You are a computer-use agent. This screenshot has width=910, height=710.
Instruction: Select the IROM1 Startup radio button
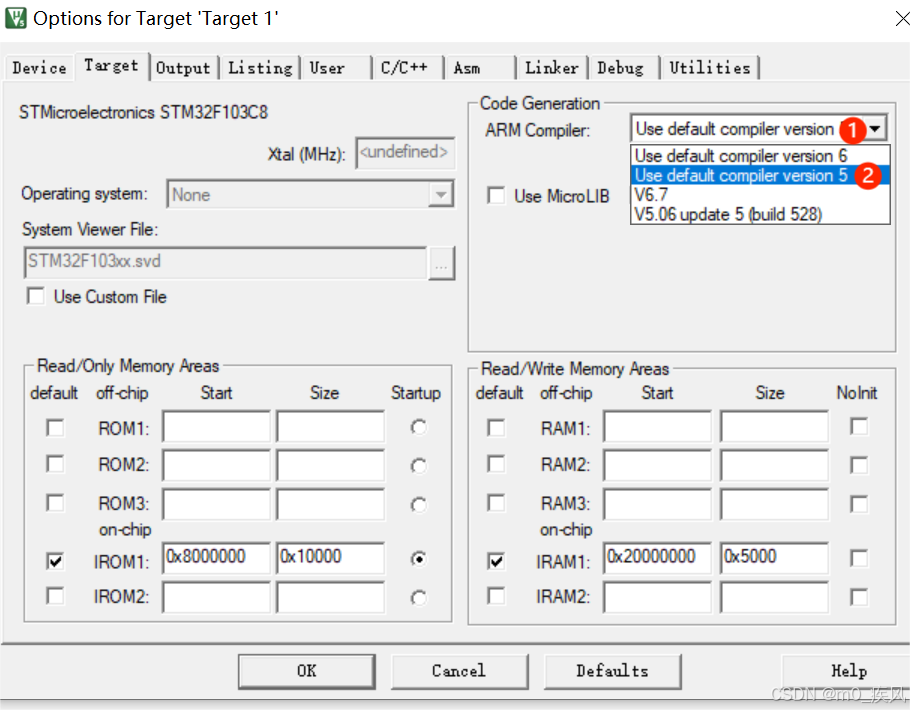(x=418, y=558)
